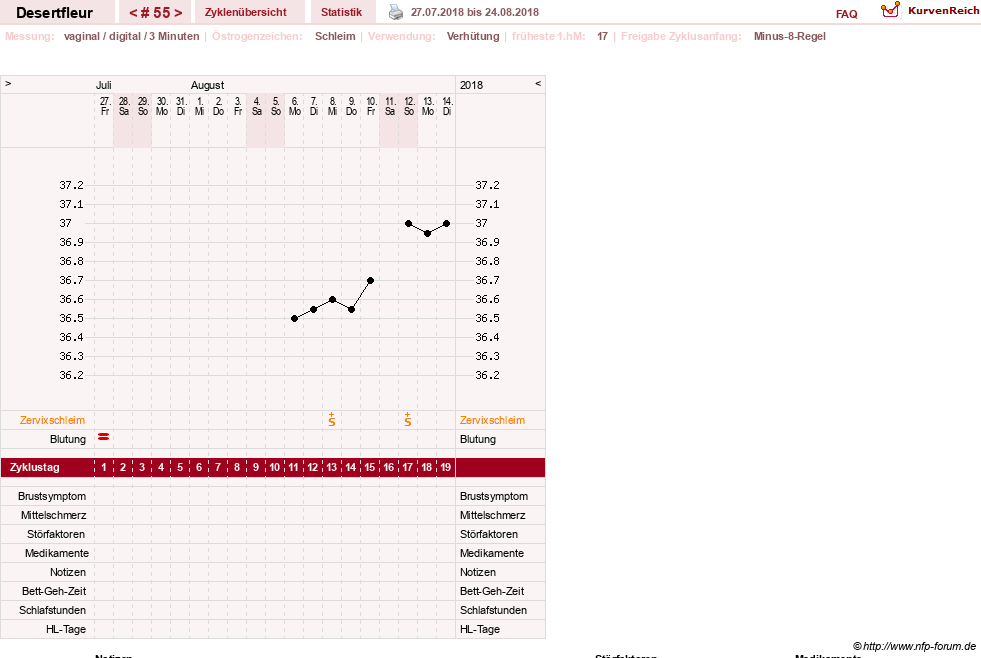Click the Minus-8-Regel setting value
Screen dimensions: 981x658
tap(790, 36)
